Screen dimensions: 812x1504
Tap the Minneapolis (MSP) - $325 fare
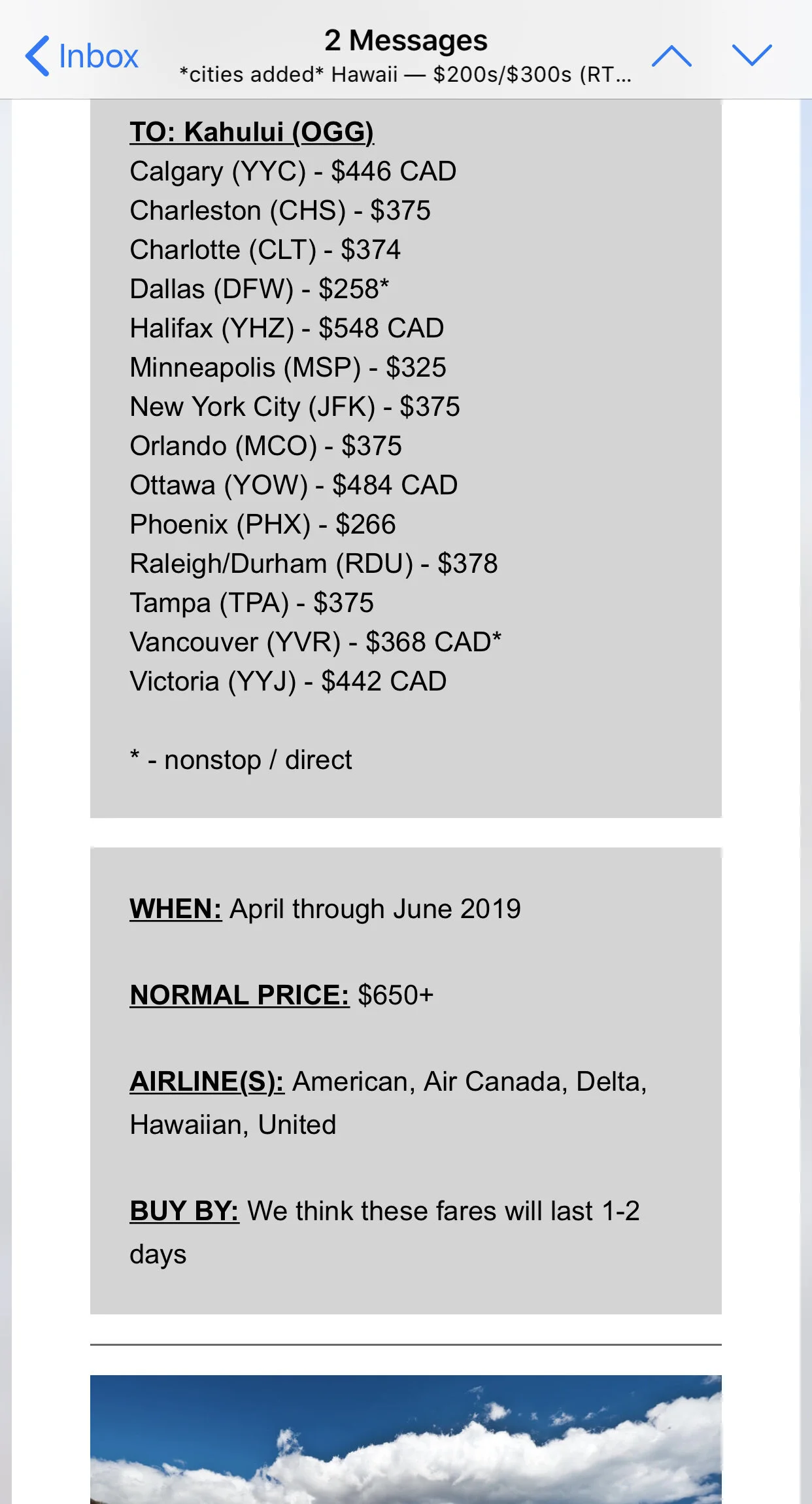[288, 367]
